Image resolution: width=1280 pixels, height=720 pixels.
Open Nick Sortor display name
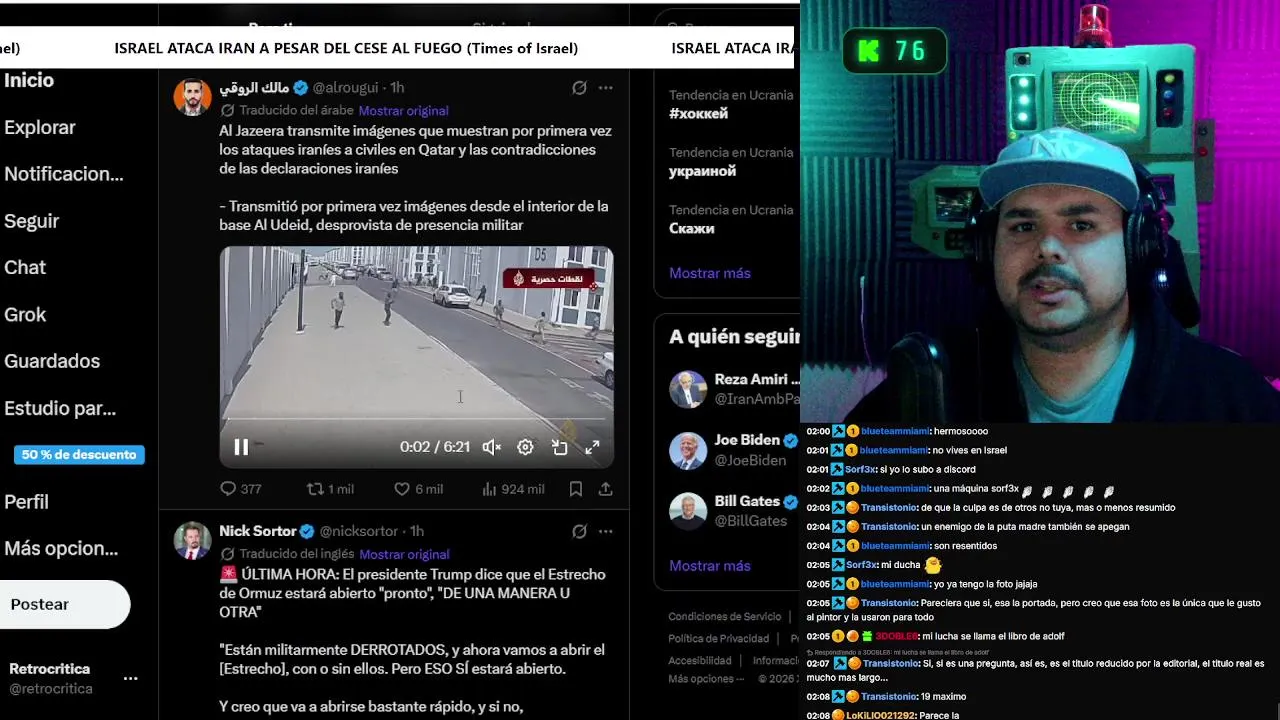click(x=258, y=531)
